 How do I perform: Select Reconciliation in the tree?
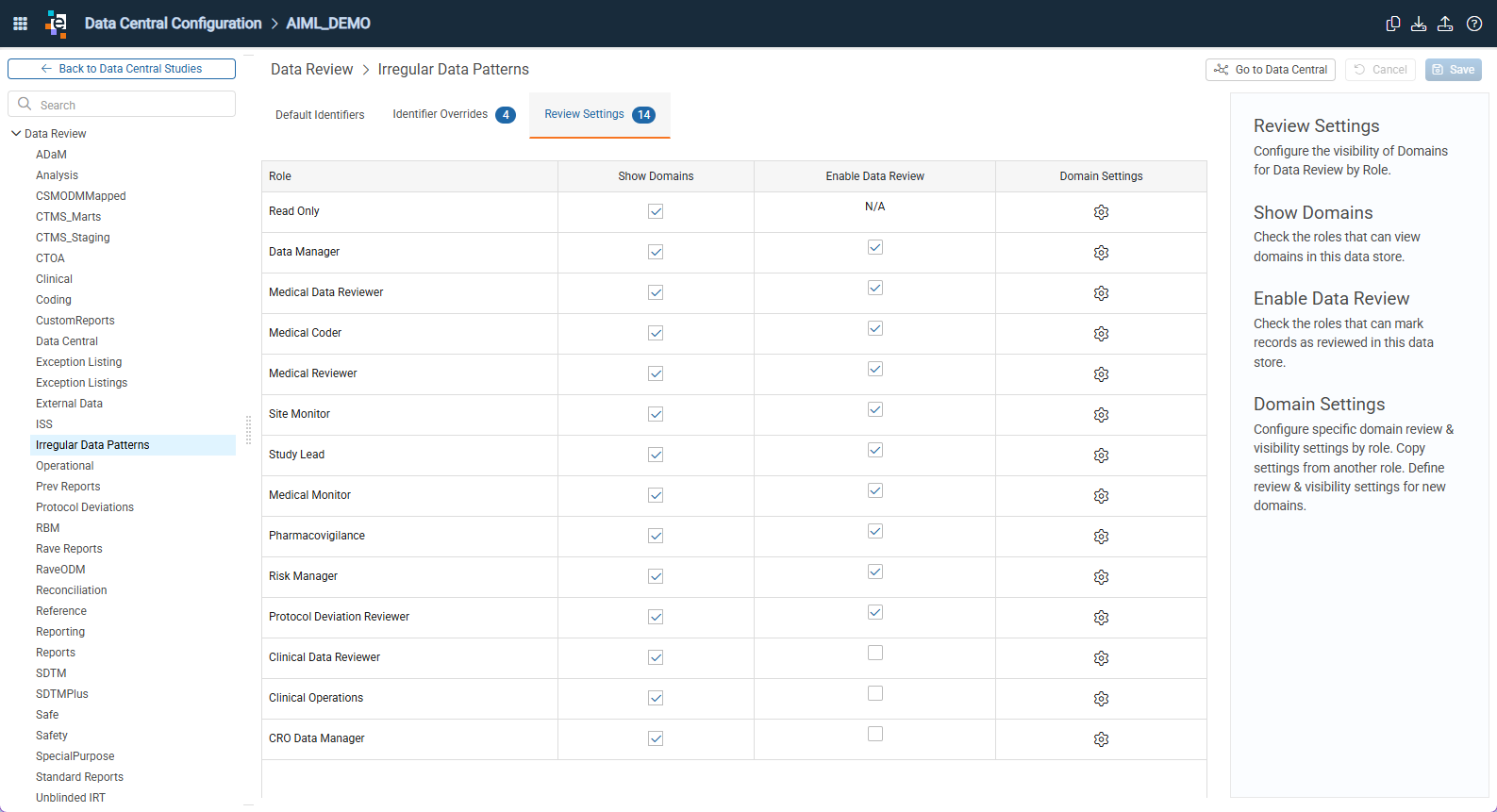pyautogui.click(x=72, y=590)
